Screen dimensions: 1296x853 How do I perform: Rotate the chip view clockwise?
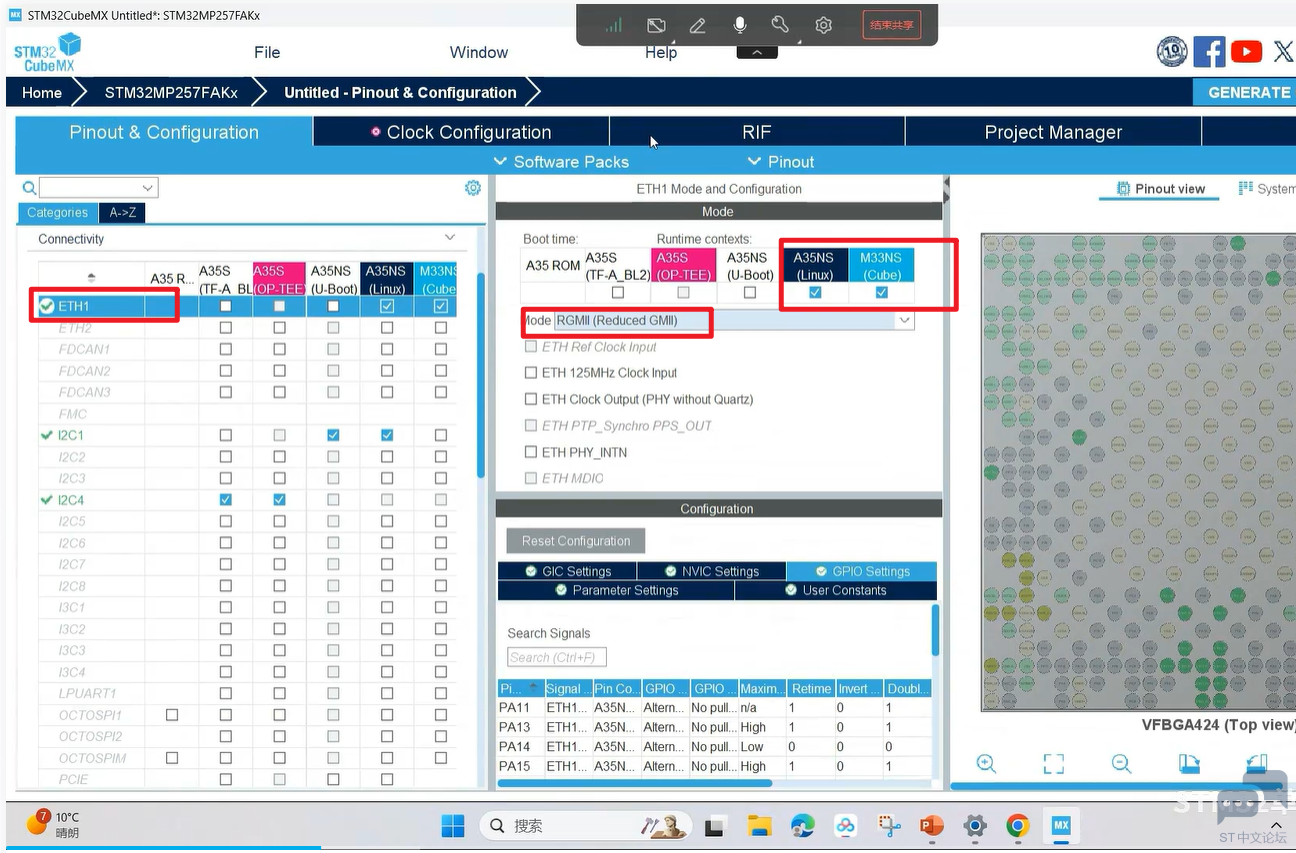1189,764
